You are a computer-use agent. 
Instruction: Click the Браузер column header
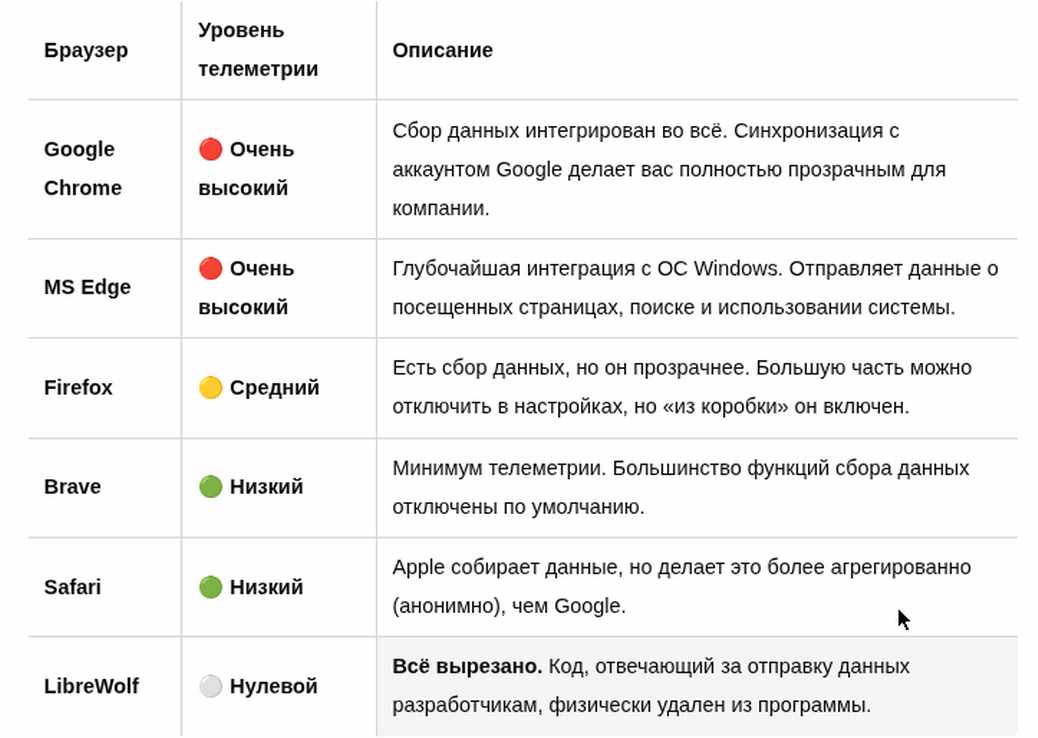pos(86,50)
